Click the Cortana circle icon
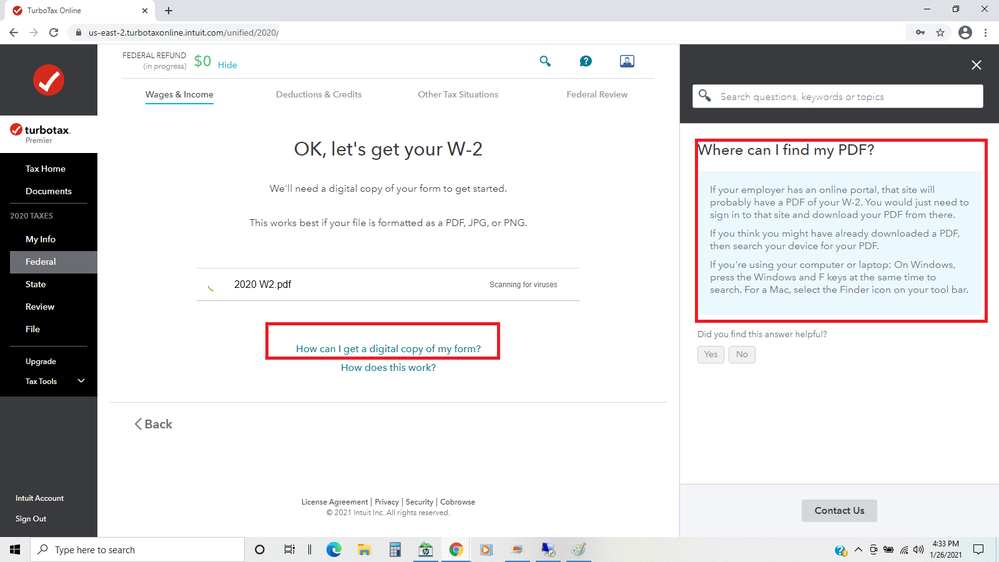The height and width of the screenshot is (562, 999). click(259, 549)
